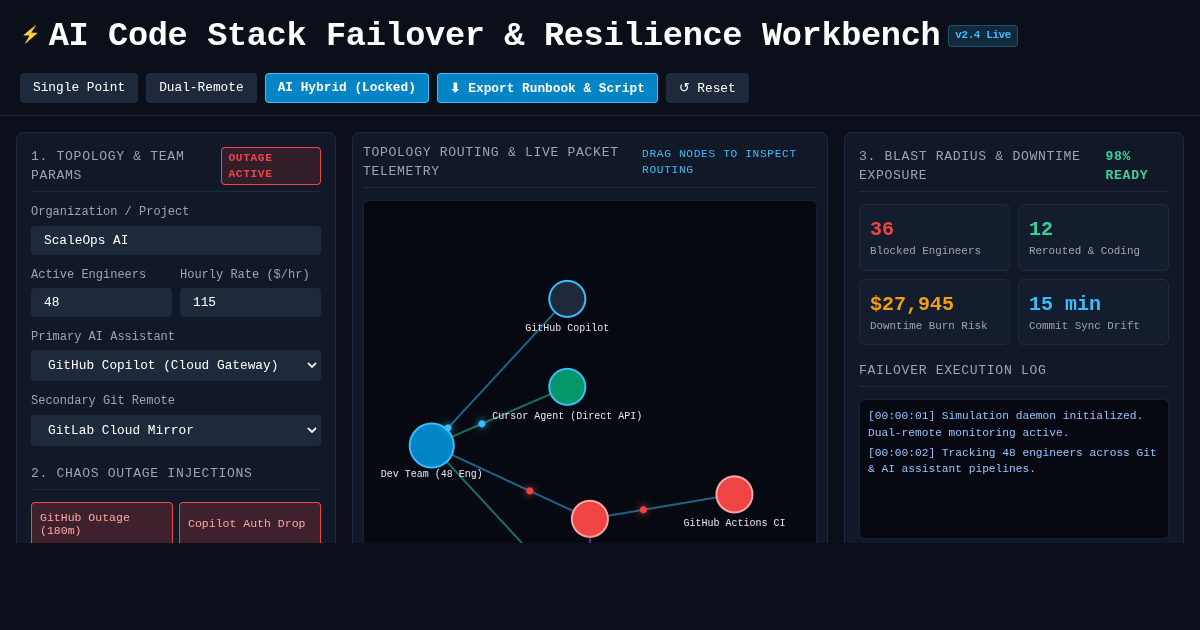Reset the workbench
Image resolution: width=1200 pixels, height=630 pixels.
point(707,88)
